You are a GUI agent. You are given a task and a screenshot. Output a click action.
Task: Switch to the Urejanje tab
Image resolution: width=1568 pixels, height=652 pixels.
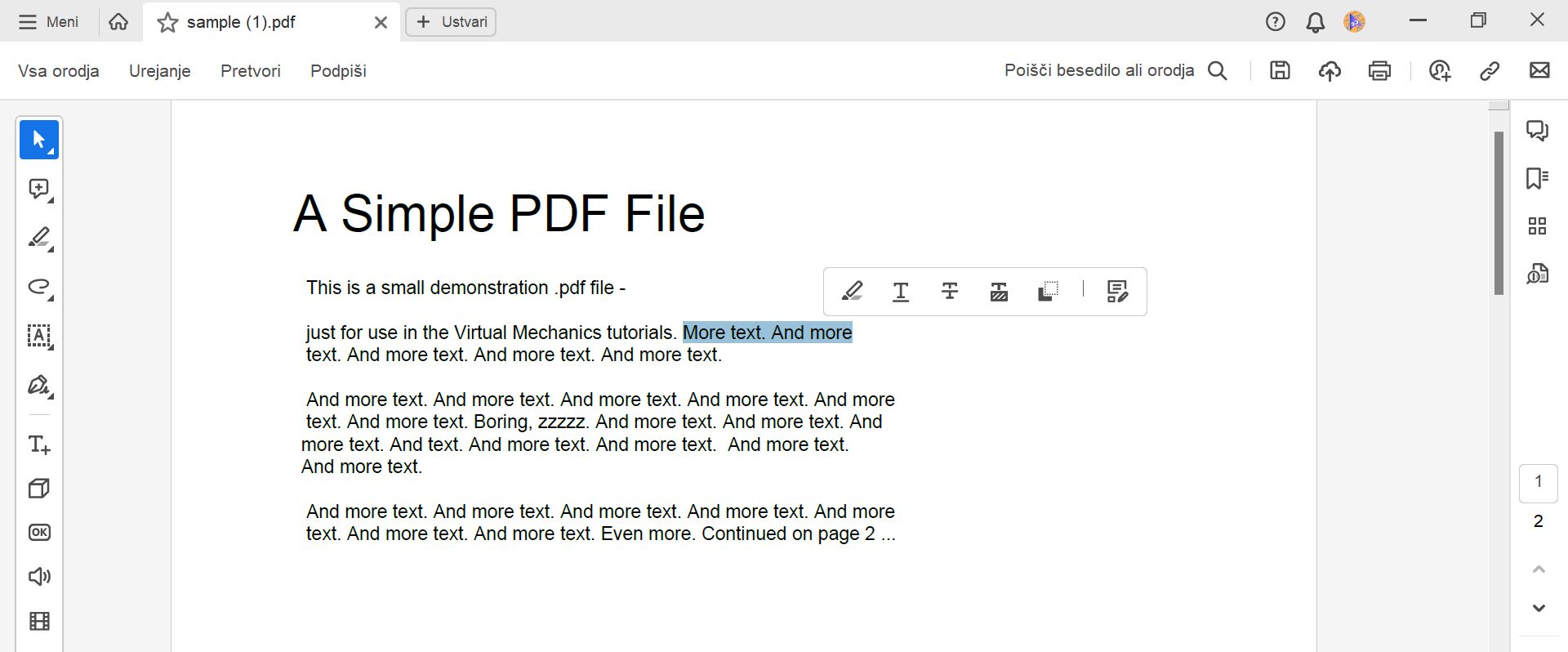click(x=160, y=71)
